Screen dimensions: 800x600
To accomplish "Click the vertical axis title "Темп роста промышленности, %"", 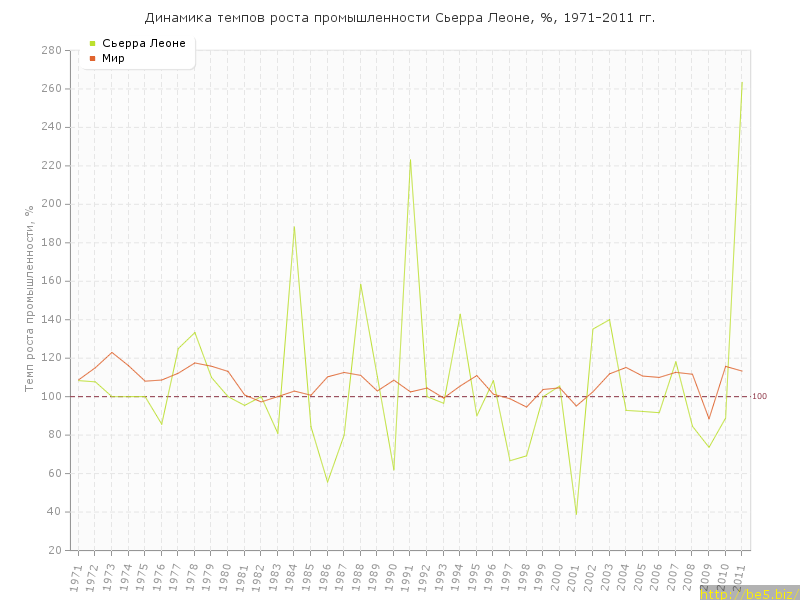I will tap(30, 298).
